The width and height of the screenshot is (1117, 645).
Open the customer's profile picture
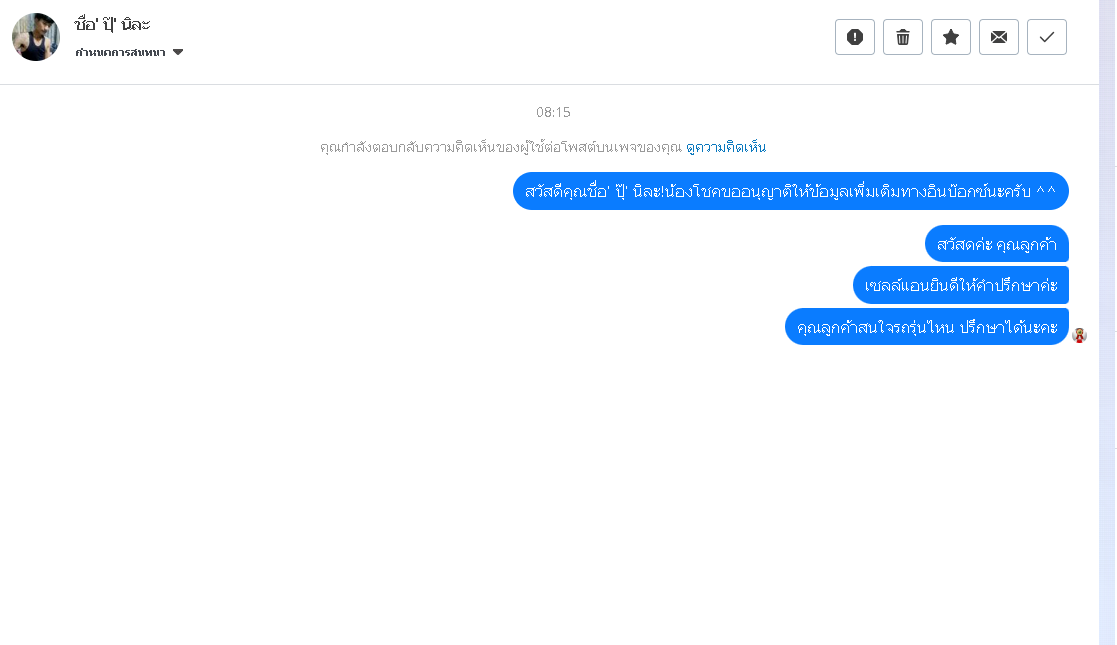click(36, 37)
